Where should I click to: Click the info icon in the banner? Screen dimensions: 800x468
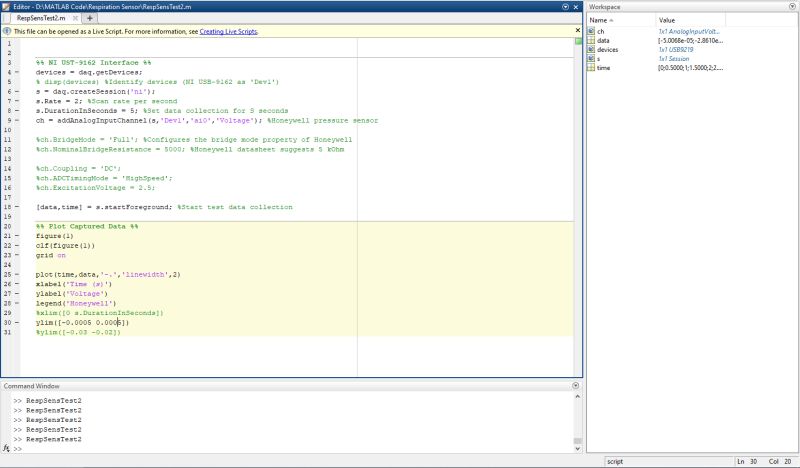click(x=7, y=31)
